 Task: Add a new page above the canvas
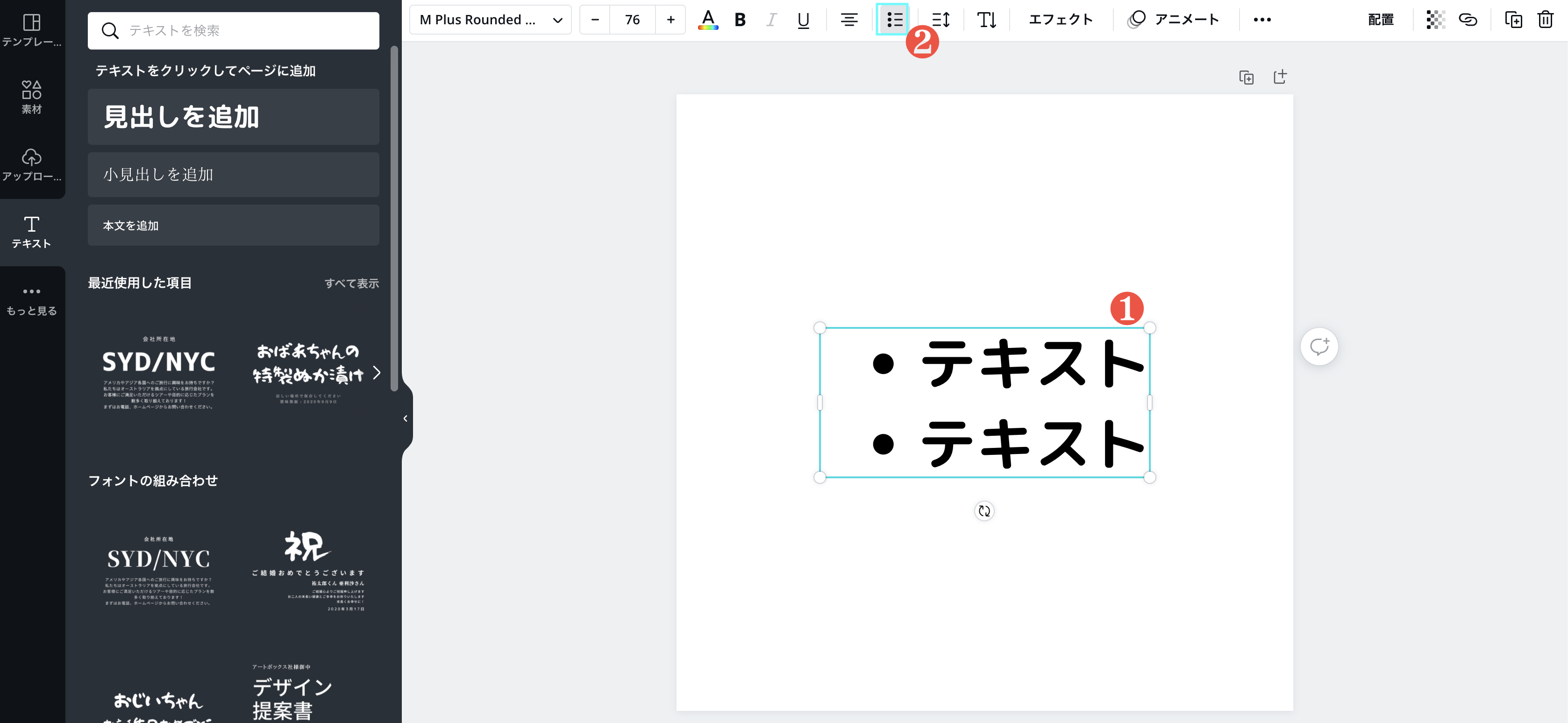point(1280,77)
